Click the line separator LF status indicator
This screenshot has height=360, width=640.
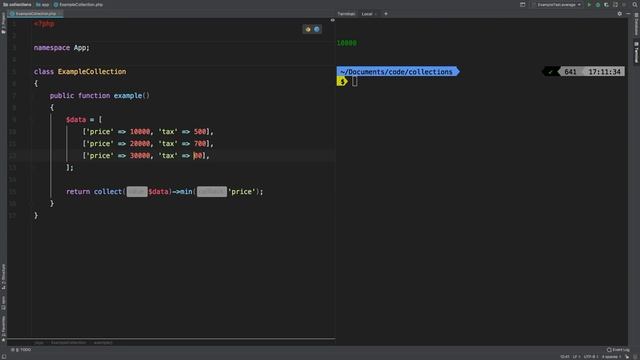click(576, 357)
